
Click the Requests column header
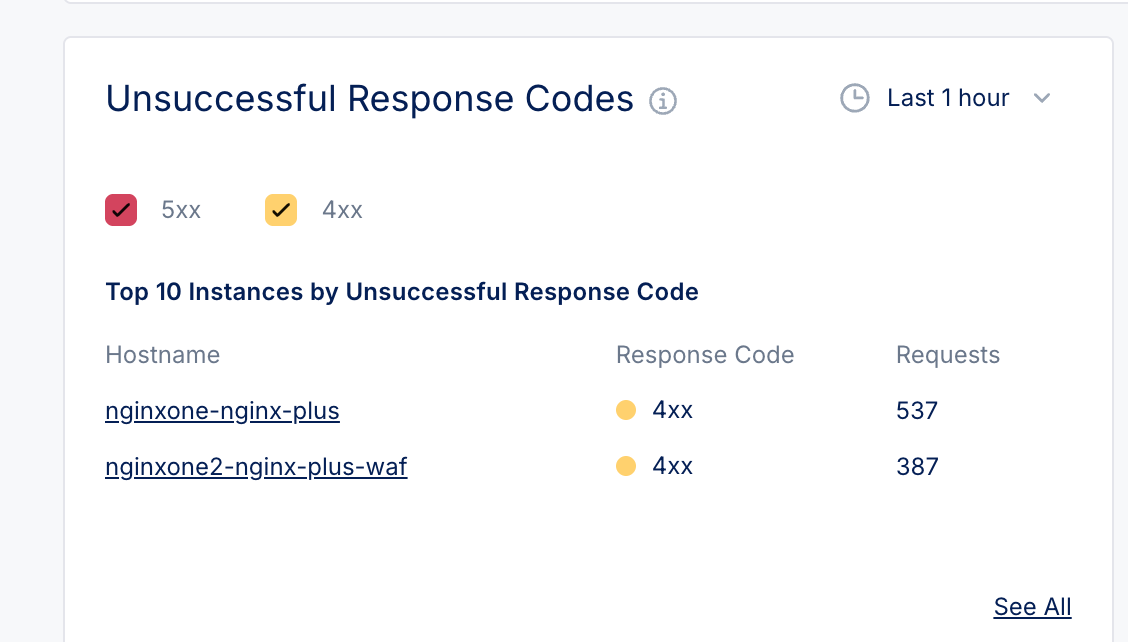click(948, 355)
